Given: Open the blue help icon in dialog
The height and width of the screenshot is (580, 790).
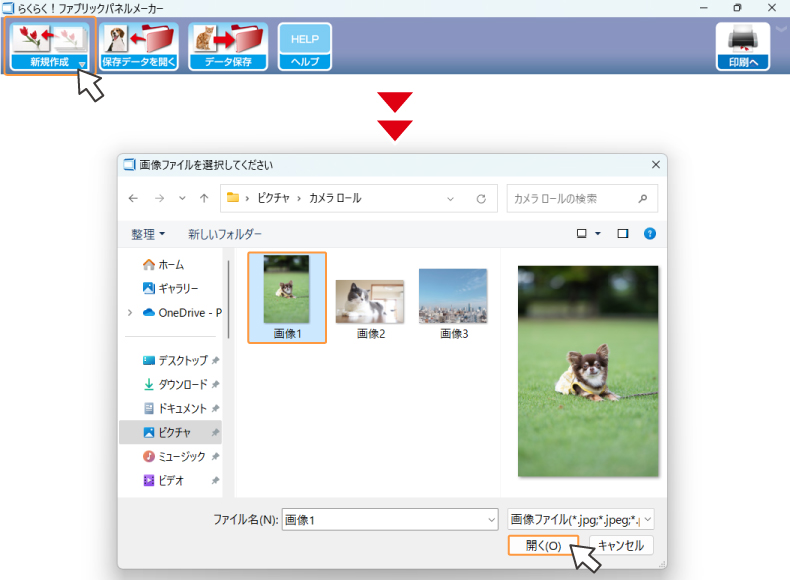Looking at the screenshot, I should click(650, 234).
